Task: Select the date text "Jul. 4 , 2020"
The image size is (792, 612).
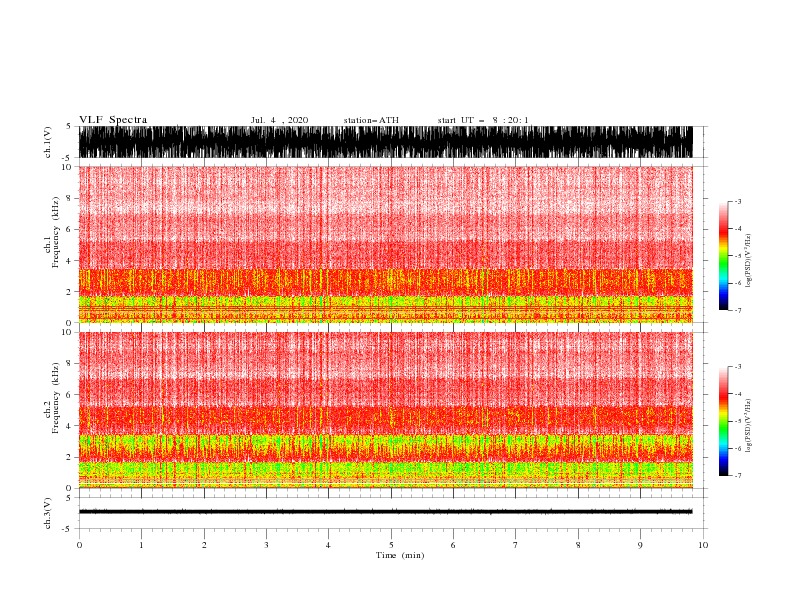Action: [279, 120]
